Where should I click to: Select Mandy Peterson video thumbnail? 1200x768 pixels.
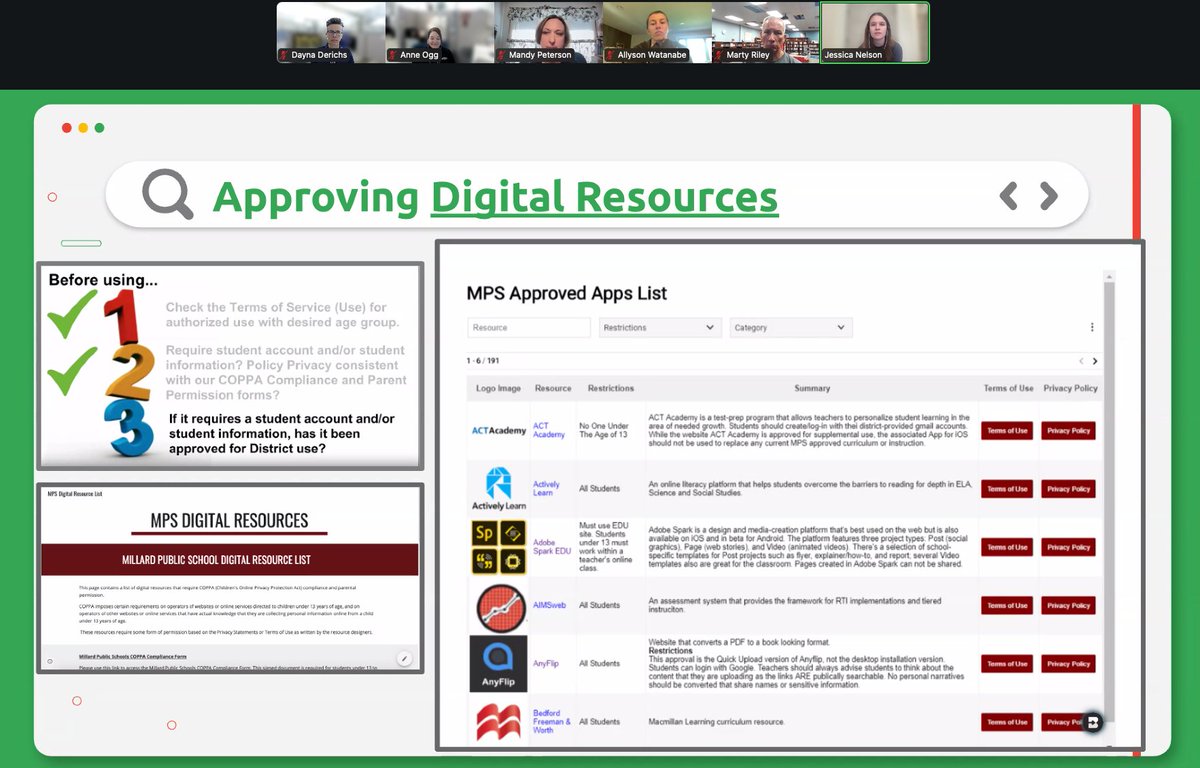pyautogui.click(x=548, y=33)
